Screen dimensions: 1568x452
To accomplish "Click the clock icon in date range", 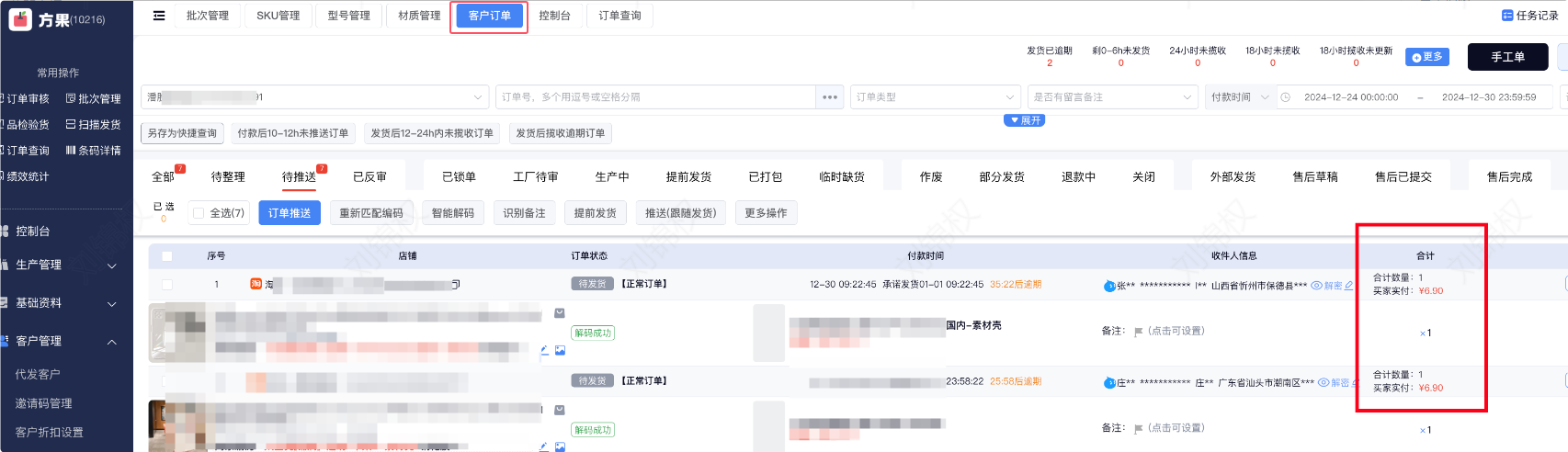I will coord(1286,97).
